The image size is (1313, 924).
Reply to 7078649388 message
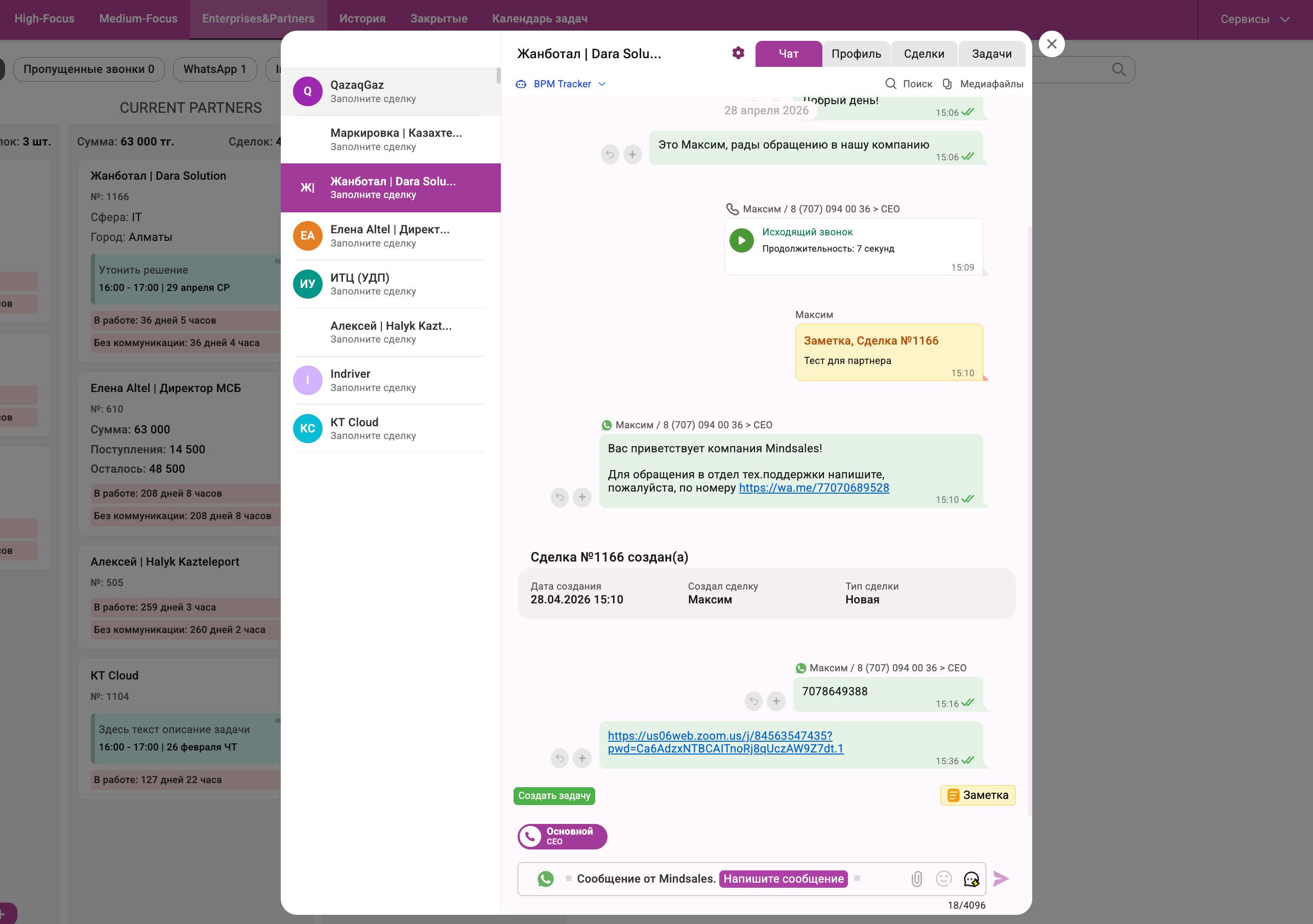(753, 701)
